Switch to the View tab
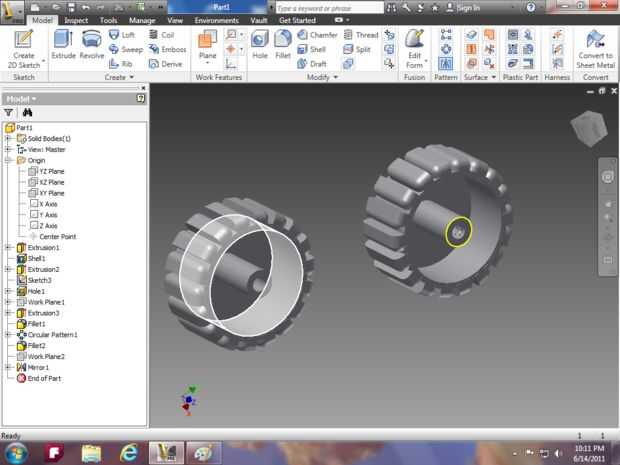Viewport: 620px width, 465px height. point(175,20)
